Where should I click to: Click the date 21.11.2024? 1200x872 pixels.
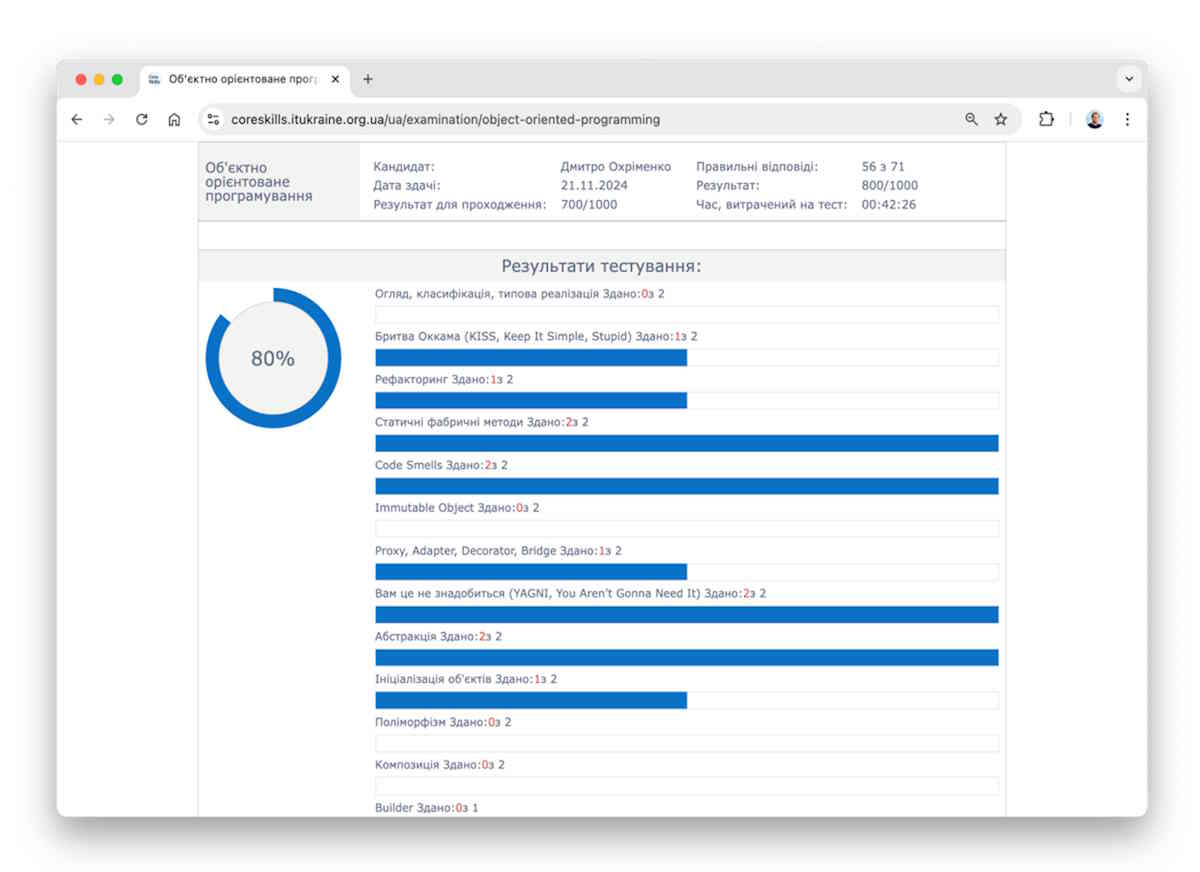pos(594,185)
